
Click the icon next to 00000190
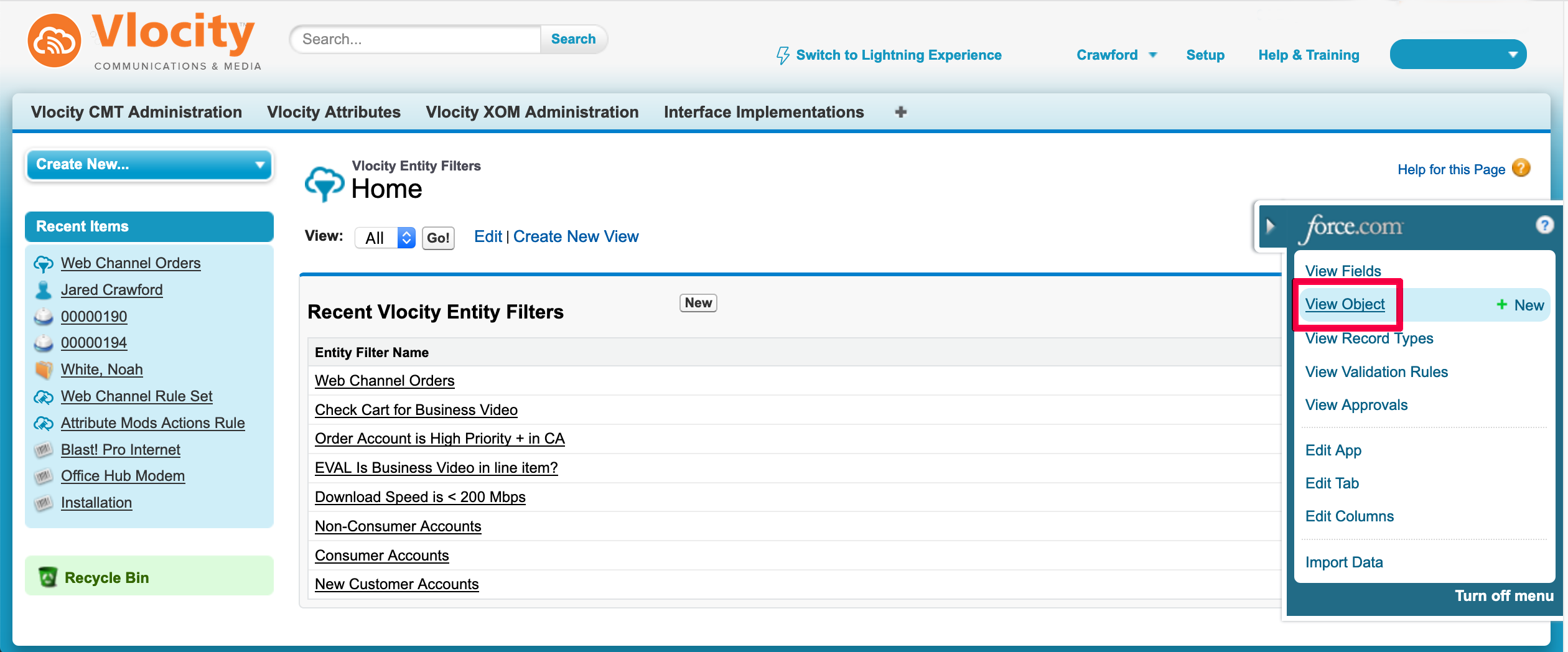[x=43, y=316]
